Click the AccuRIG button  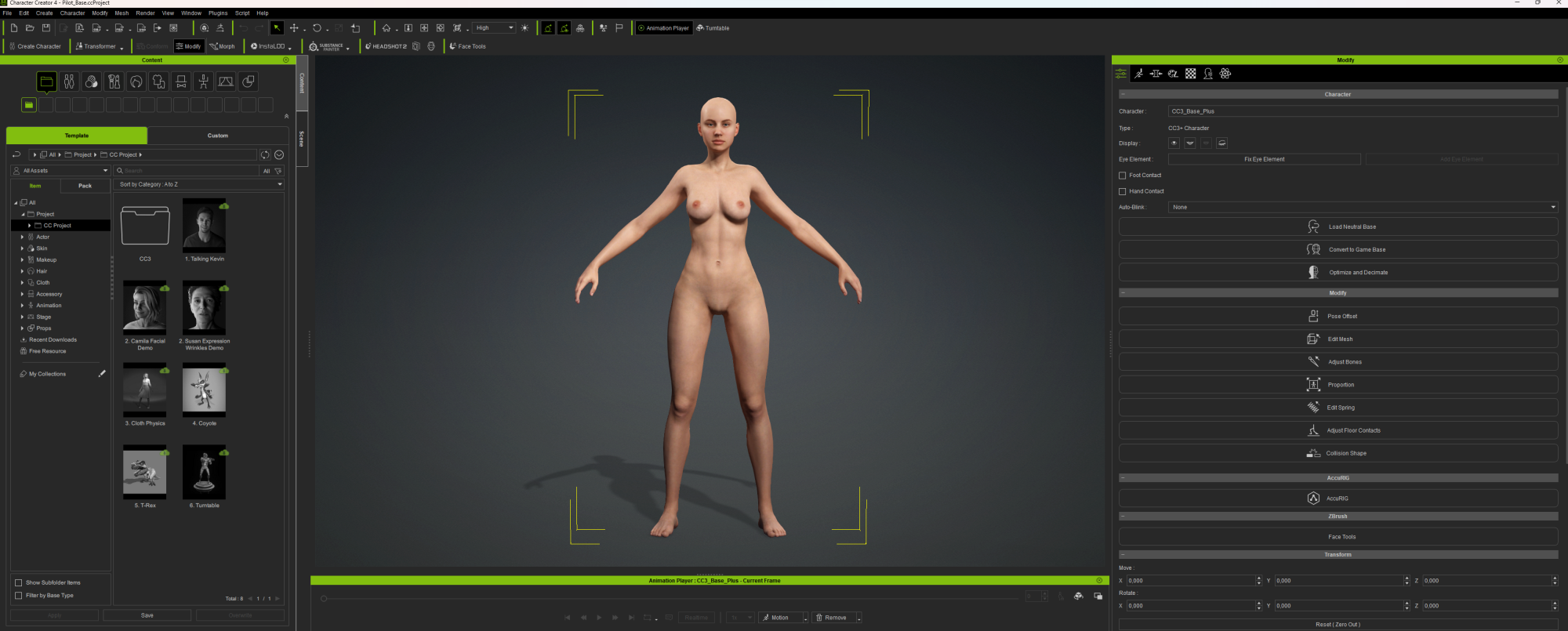1338,499
